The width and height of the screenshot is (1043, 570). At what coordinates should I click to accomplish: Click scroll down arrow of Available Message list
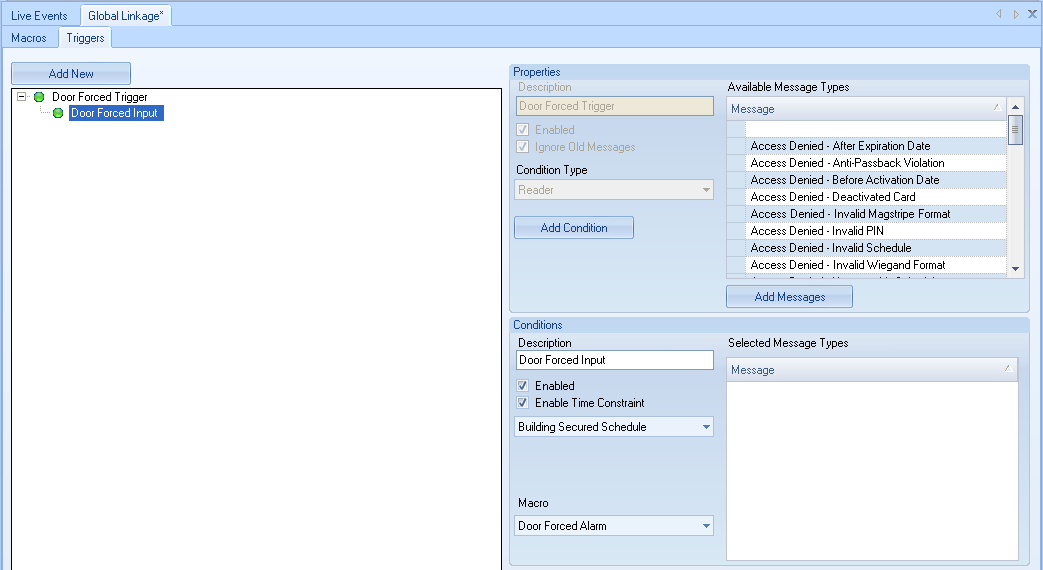click(x=1016, y=268)
